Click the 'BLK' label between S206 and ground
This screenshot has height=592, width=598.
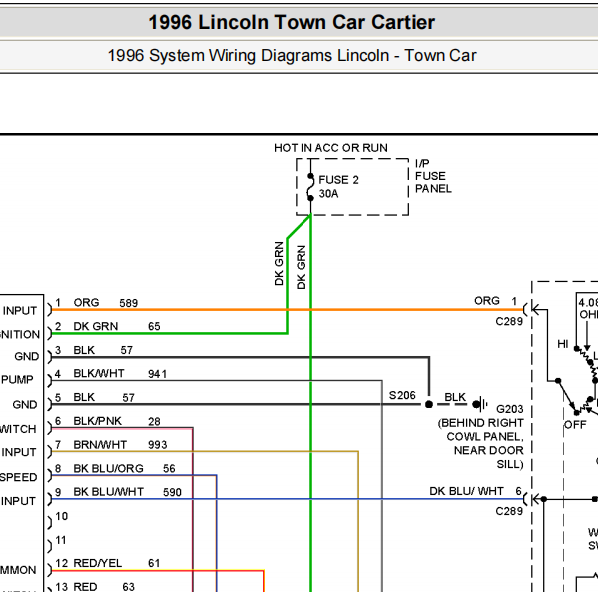[x=455, y=397]
